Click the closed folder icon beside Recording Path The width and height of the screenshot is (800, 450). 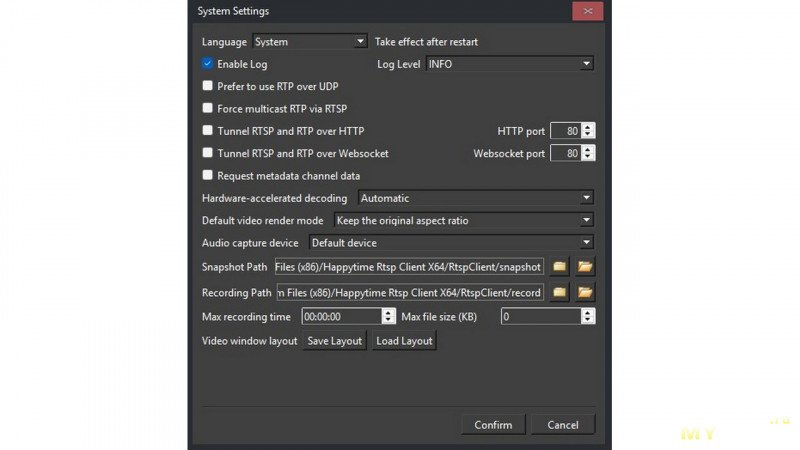(x=560, y=293)
